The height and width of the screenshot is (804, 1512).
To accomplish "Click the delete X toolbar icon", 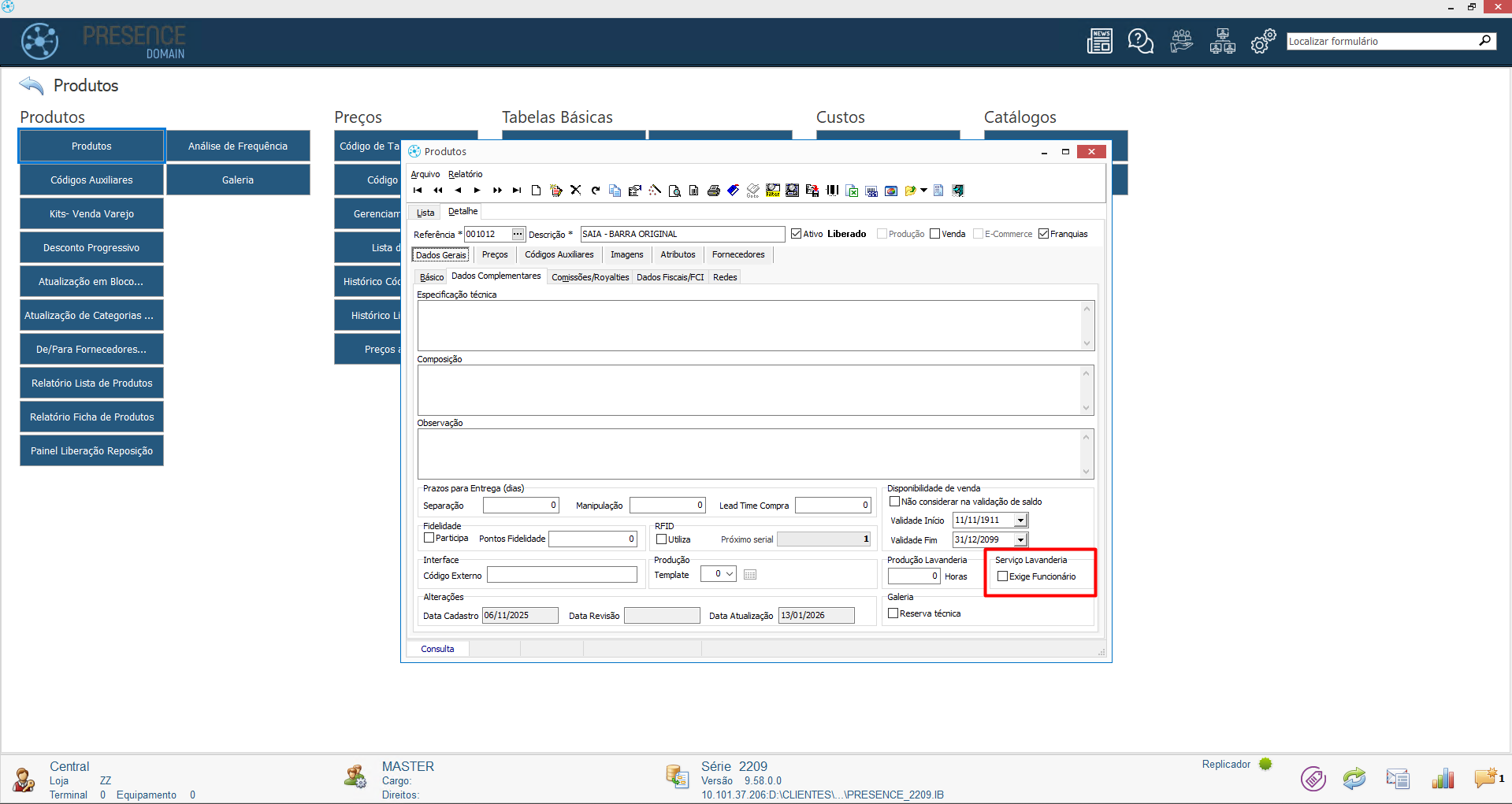I will click(576, 191).
